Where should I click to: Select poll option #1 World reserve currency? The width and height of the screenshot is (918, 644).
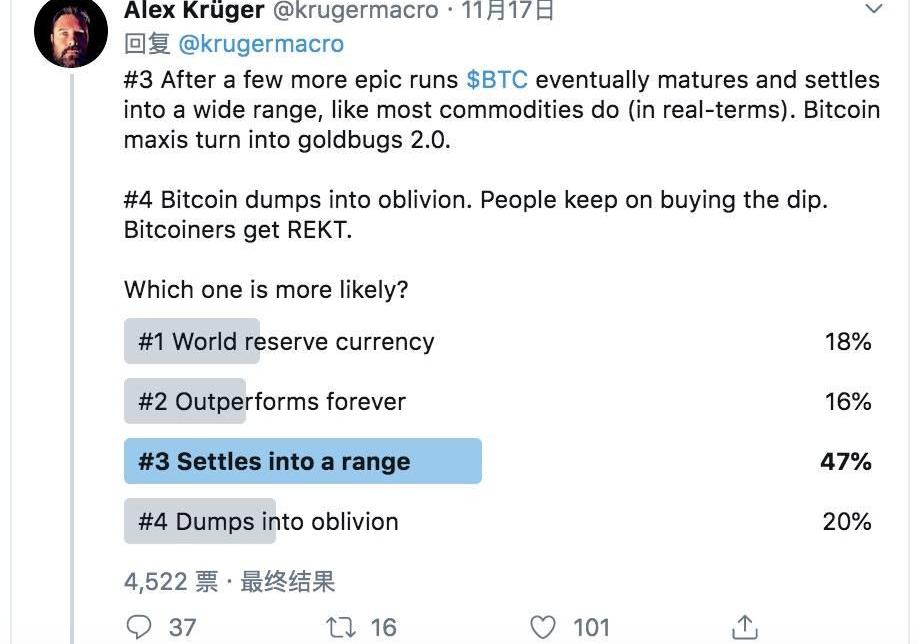[286, 342]
